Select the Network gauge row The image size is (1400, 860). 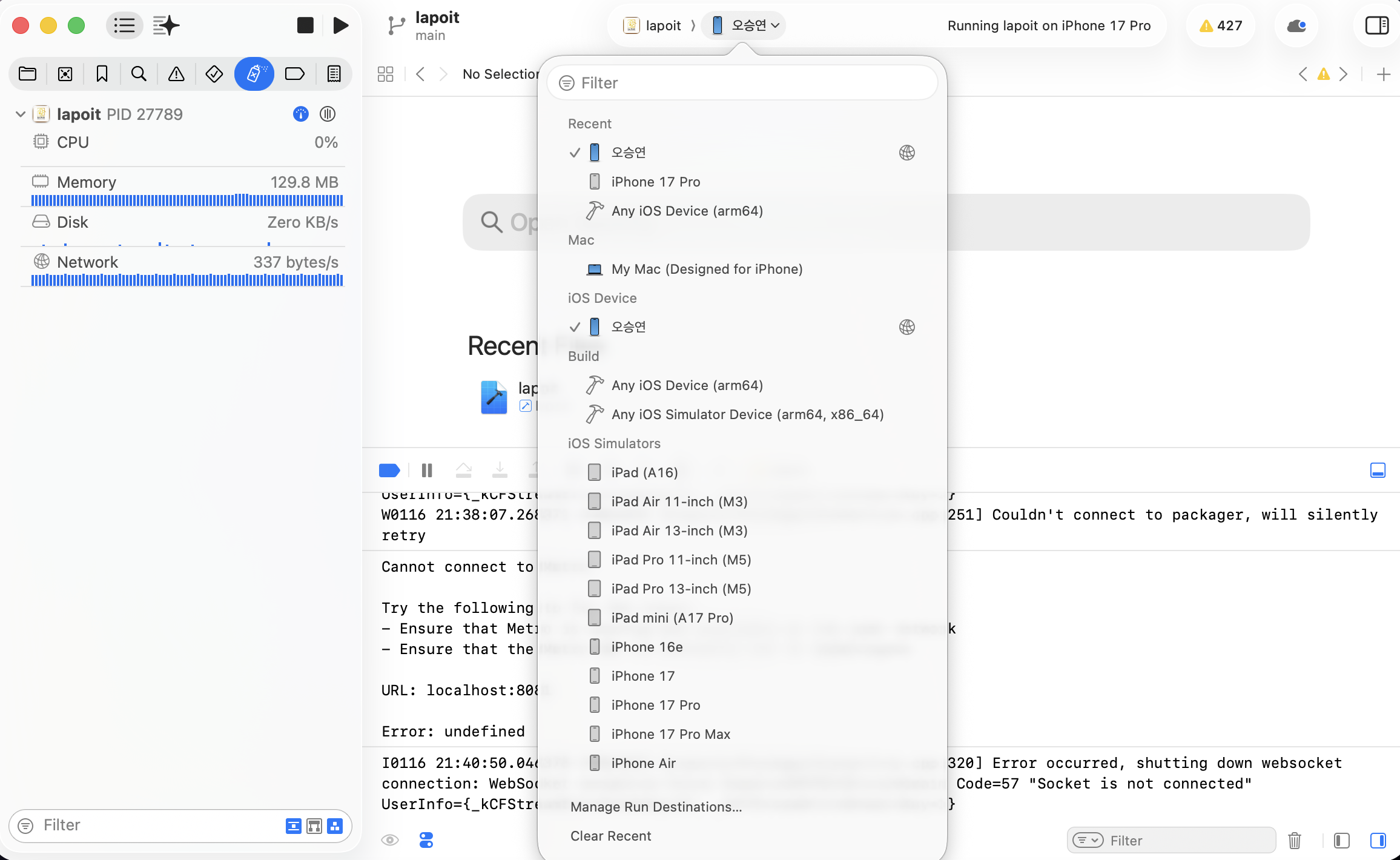[x=183, y=268]
